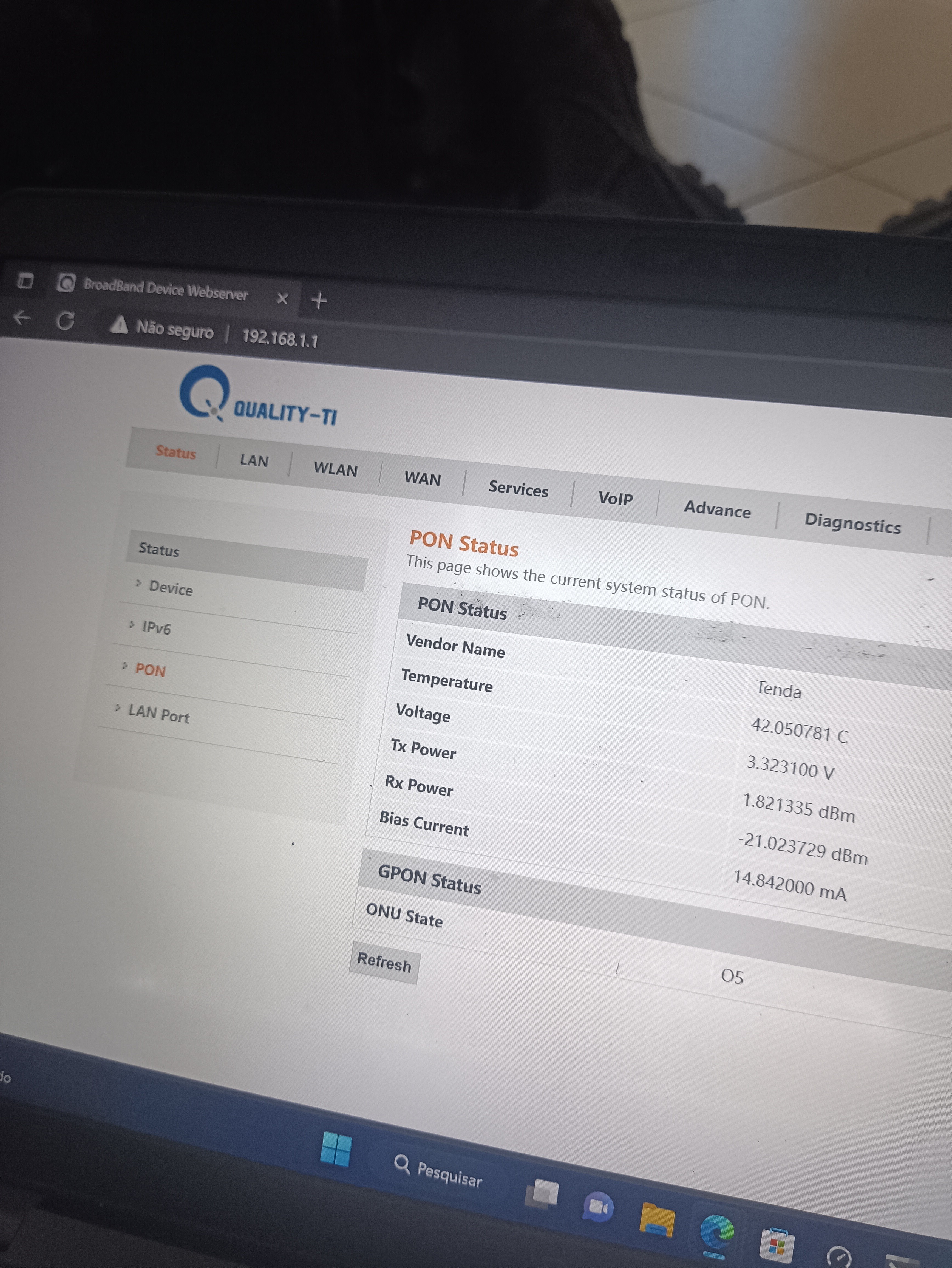
Task: Open the WAN tab
Action: 423,478
